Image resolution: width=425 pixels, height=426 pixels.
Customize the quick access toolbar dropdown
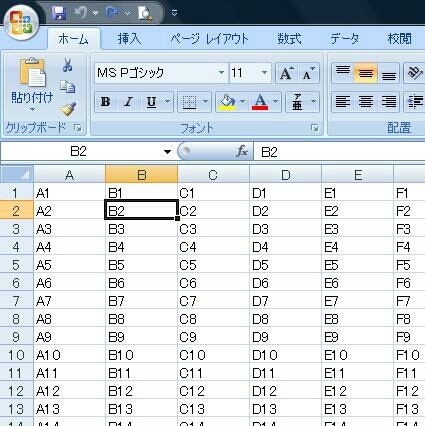click(174, 13)
